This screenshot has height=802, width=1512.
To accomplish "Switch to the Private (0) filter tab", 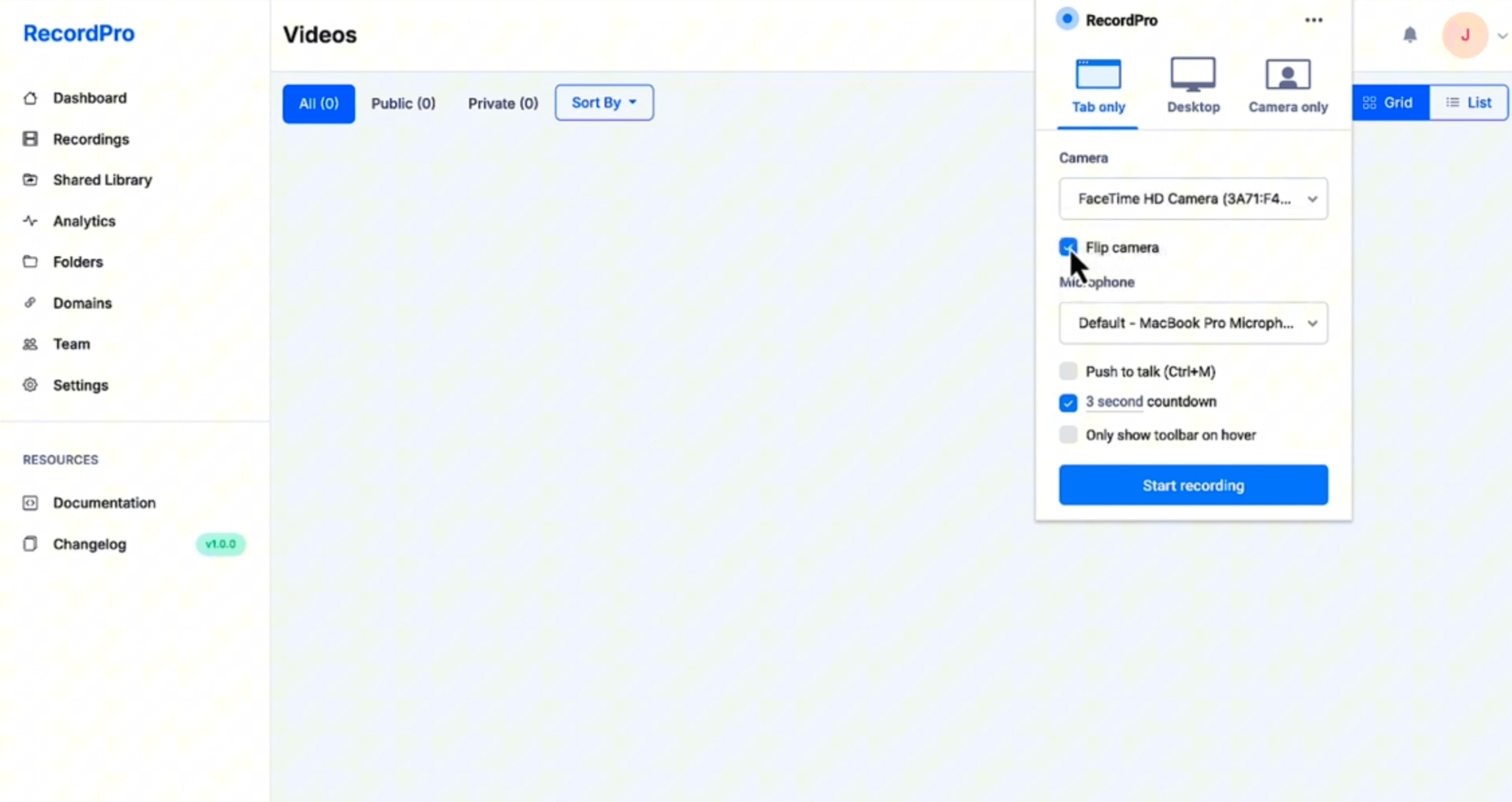I will tap(503, 104).
